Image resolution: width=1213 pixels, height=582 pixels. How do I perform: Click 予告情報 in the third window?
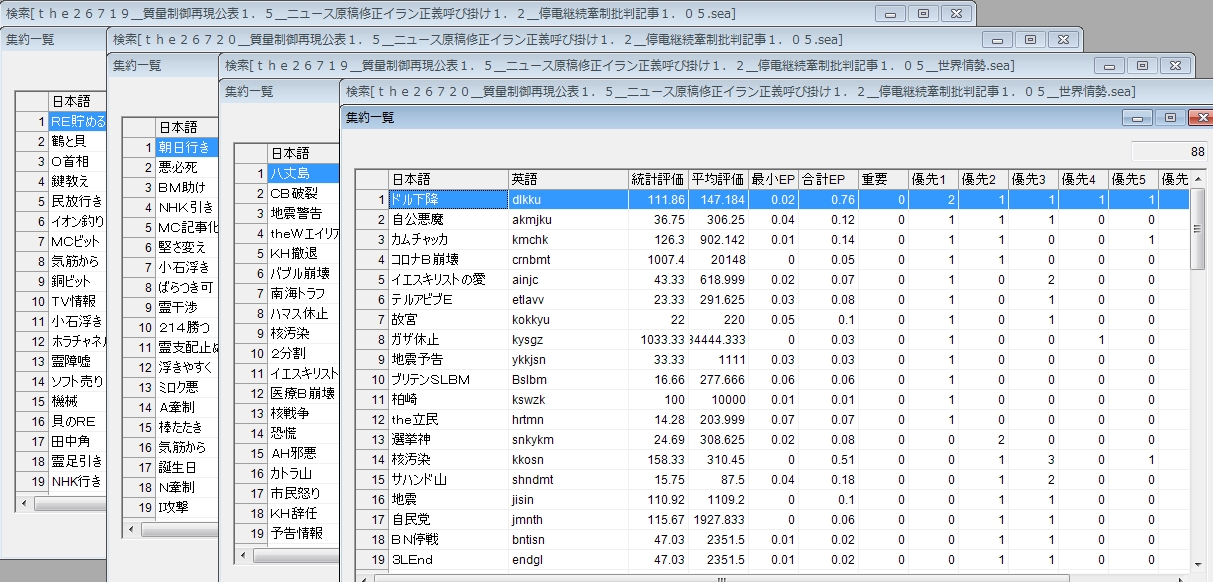coord(303,533)
